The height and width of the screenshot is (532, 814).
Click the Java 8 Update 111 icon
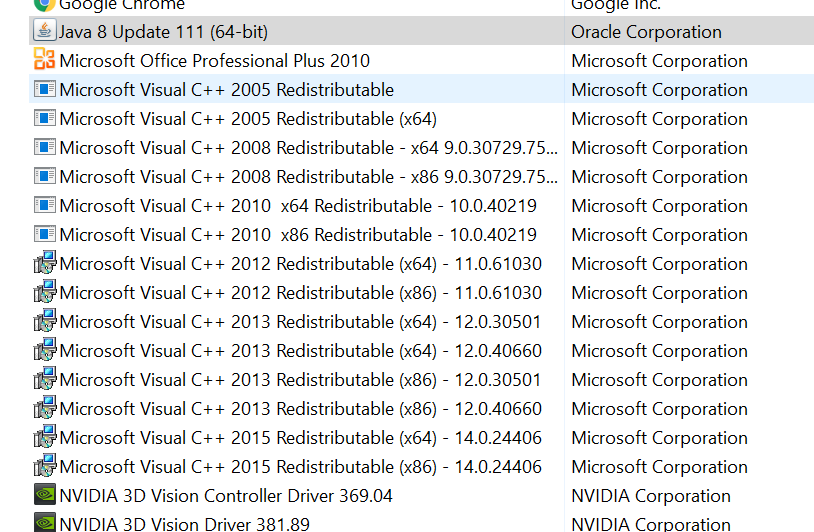[x=45, y=31]
